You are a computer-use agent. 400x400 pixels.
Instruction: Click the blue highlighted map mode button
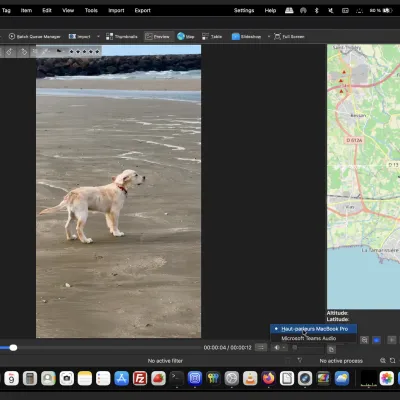(x=376, y=340)
